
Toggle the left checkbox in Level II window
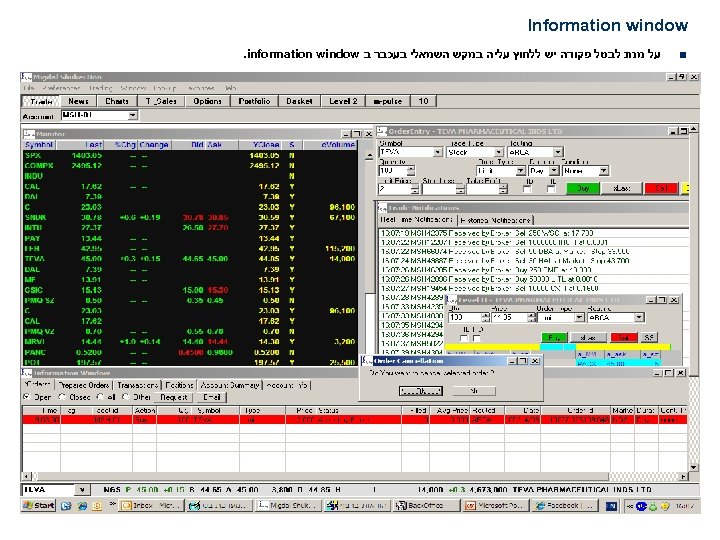click(x=464, y=338)
